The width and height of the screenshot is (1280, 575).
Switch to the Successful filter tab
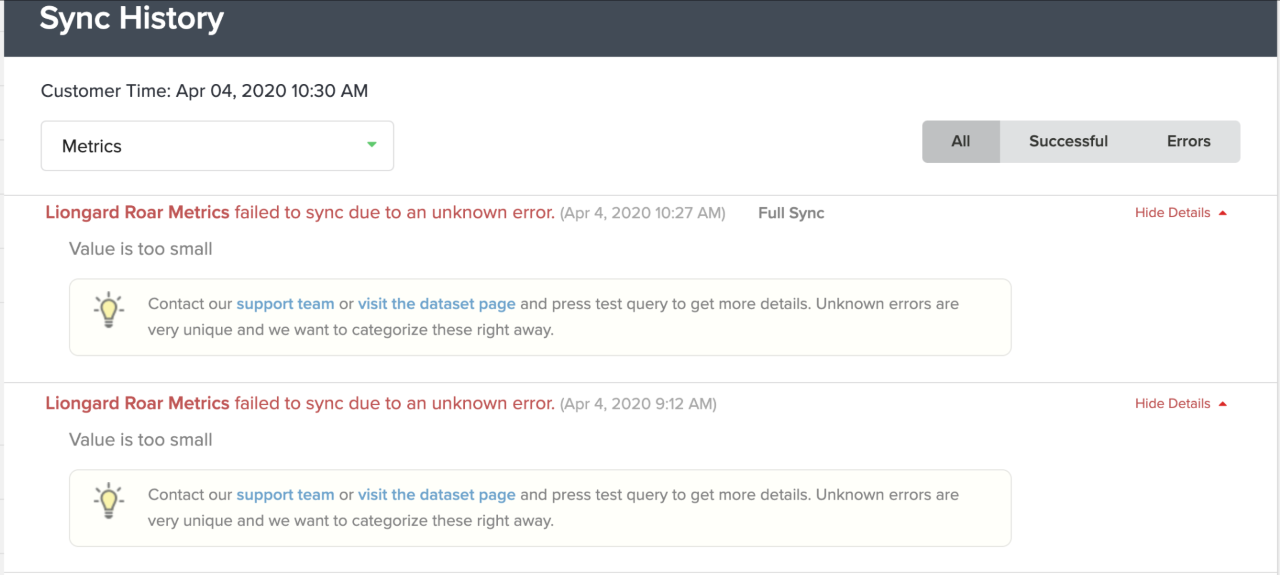click(1068, 141)
